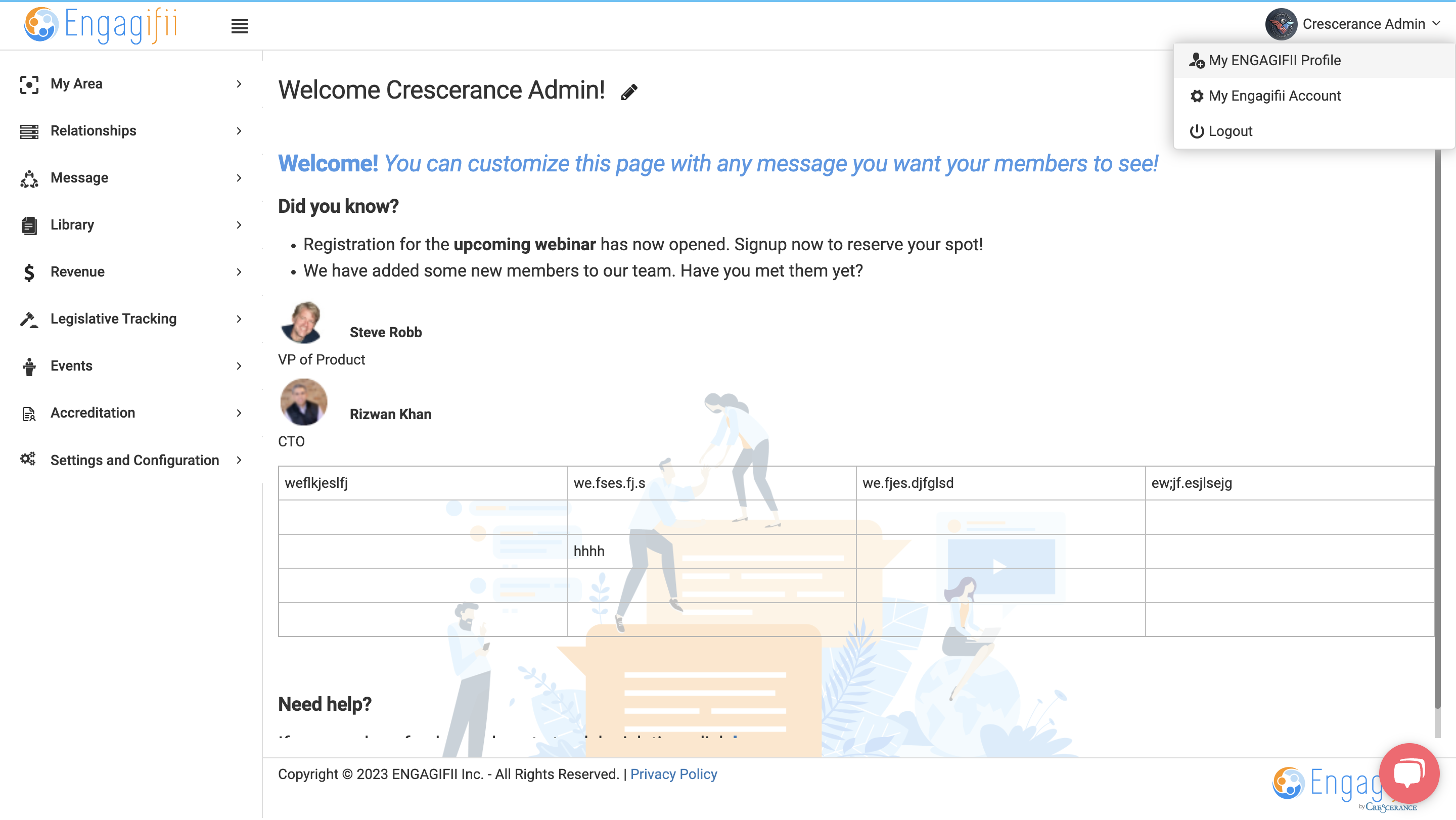Open the Events sidebar item

tap(131, 366)
